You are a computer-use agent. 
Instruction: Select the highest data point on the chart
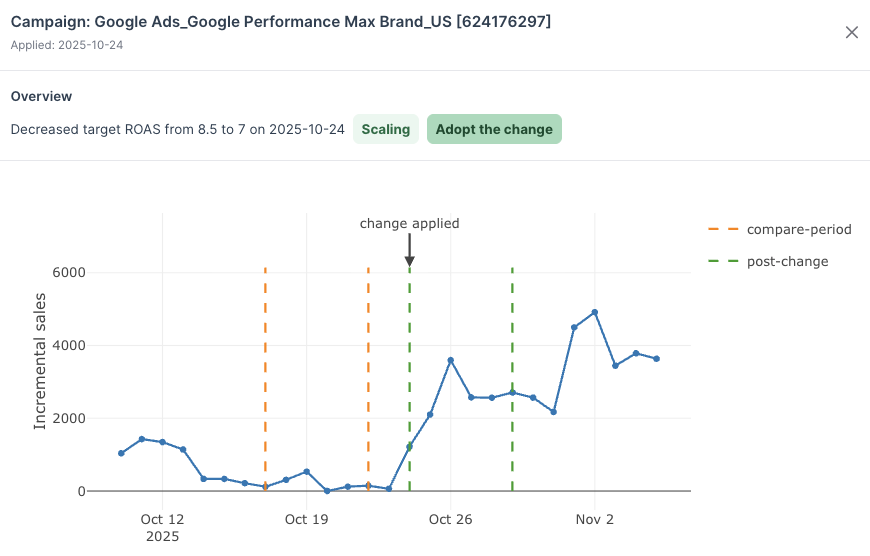click(595, 312)
